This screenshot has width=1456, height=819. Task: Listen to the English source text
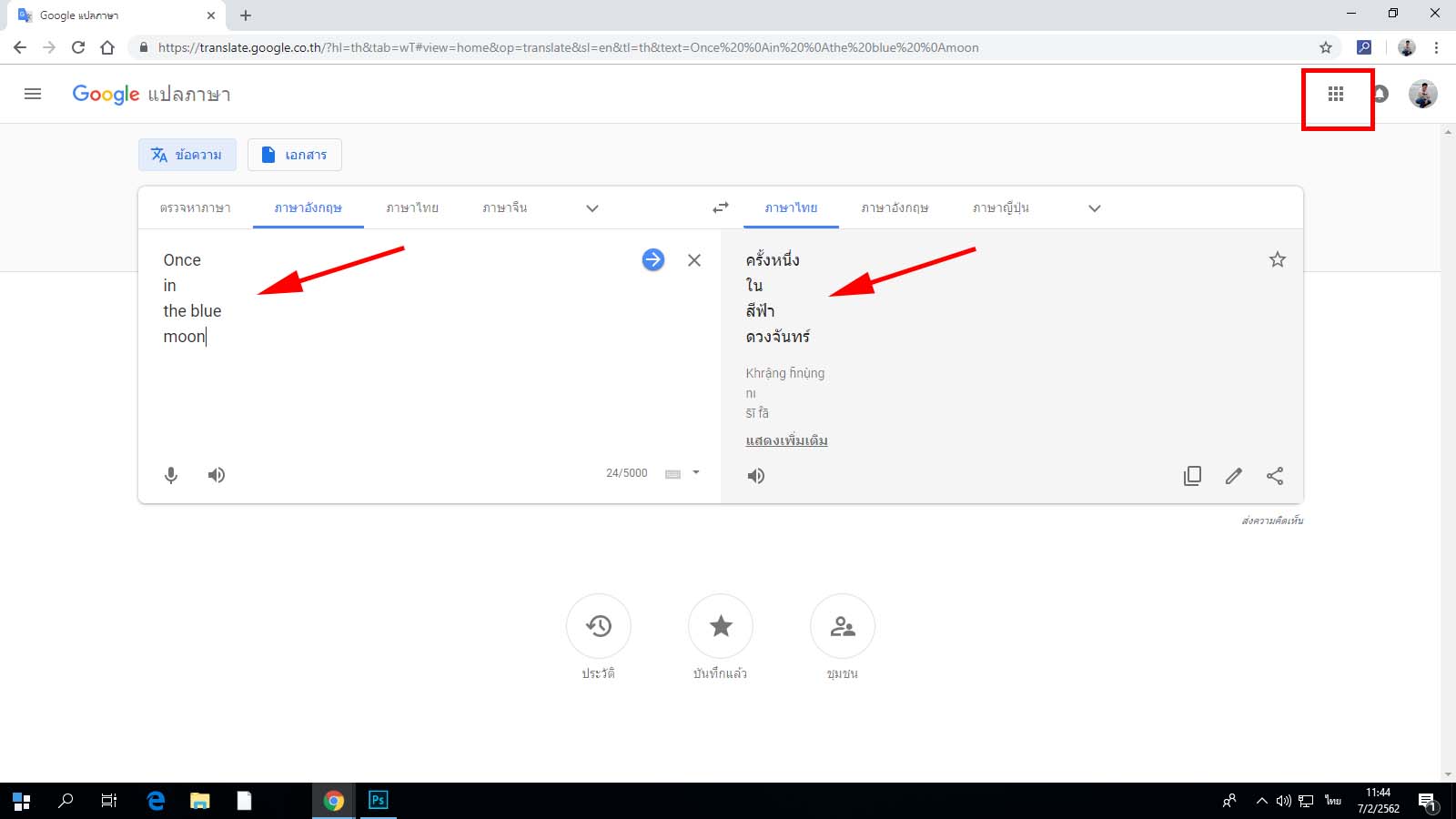[x=217, y=475]
